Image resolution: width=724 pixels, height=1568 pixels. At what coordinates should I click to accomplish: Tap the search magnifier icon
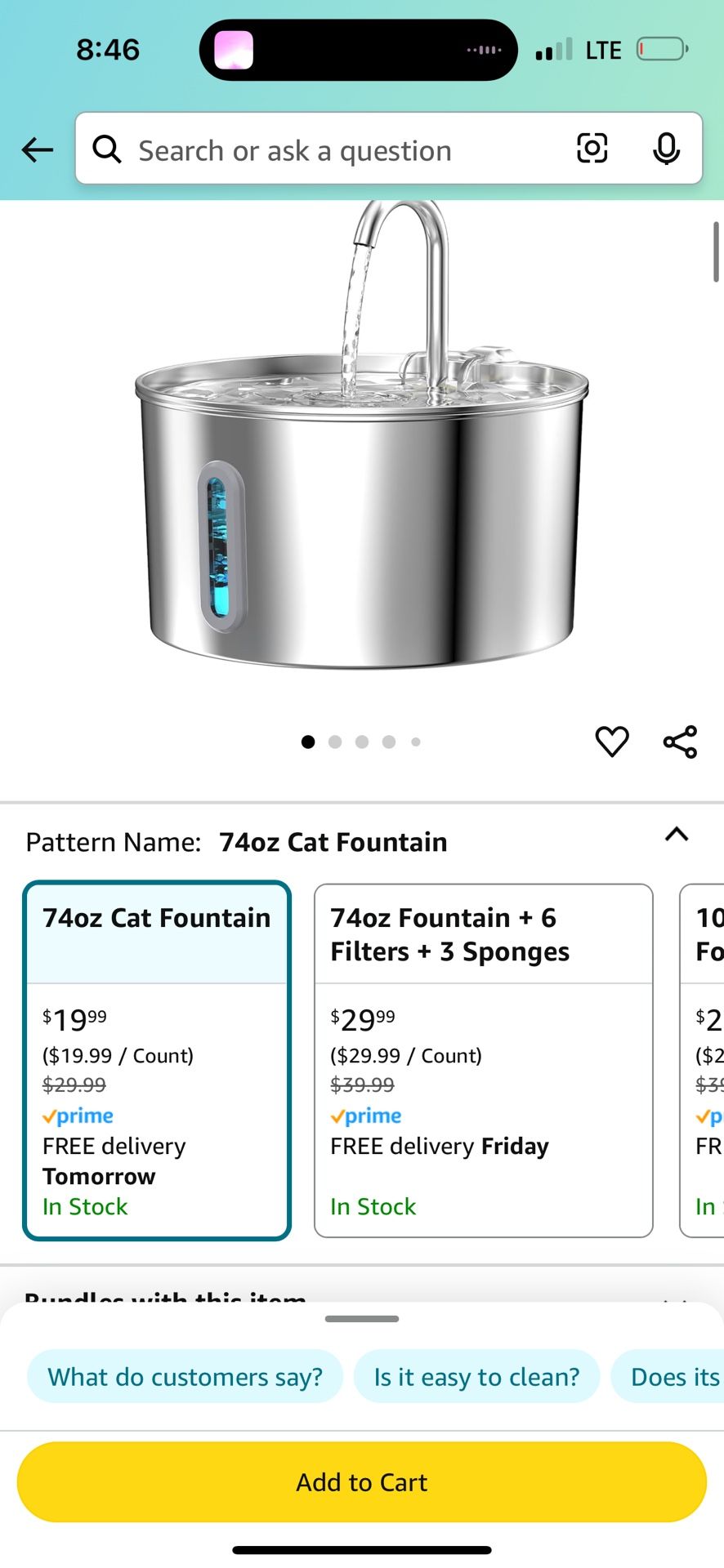pyautogui.click(x=107, y=149)
